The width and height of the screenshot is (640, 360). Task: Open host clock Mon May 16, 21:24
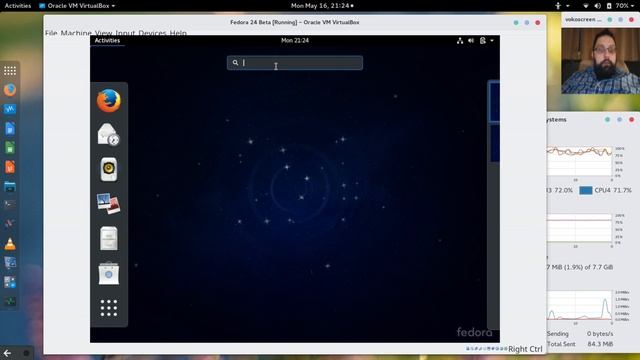[x=322, y=6]
